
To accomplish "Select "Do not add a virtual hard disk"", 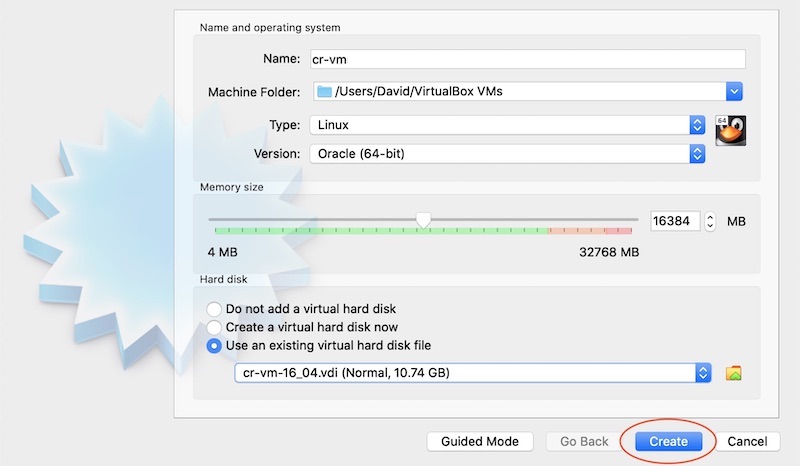I will (214, 309).
